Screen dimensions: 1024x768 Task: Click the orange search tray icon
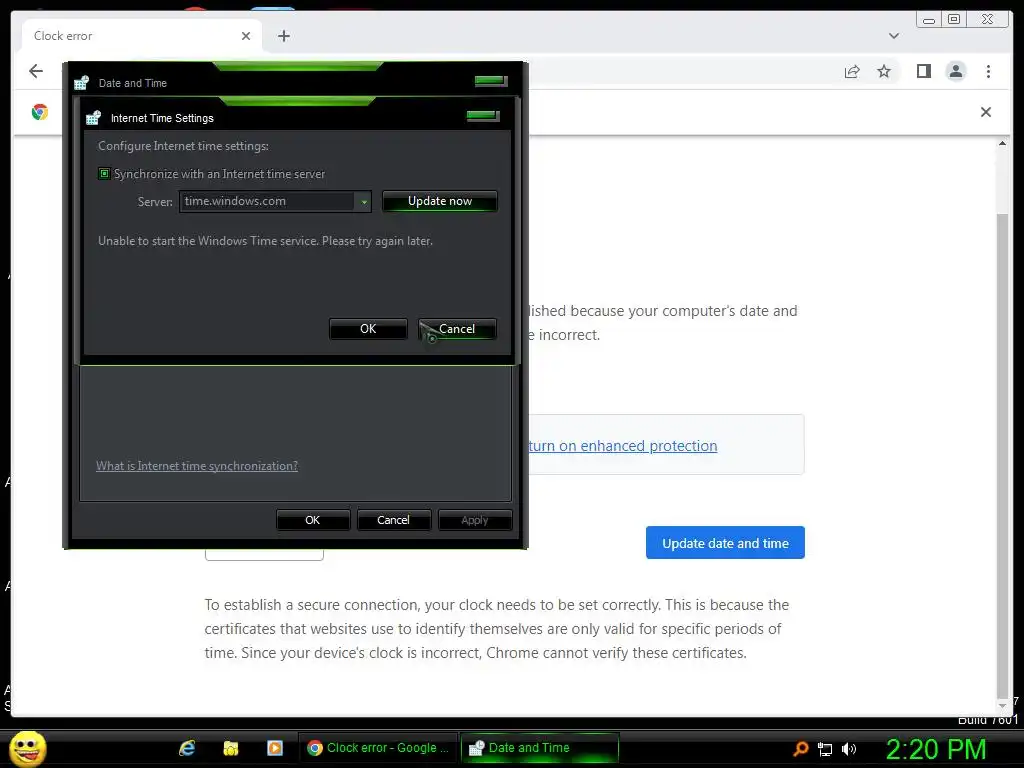[x=801, y=749]
